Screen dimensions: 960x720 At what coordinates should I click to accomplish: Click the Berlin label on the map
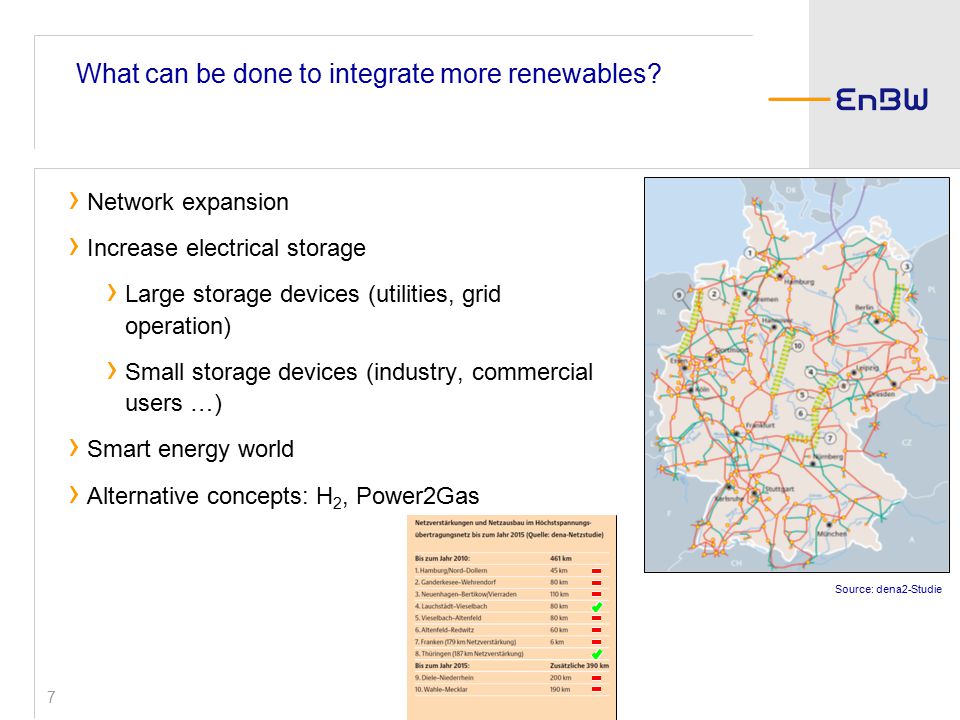(x=864, y=307)
